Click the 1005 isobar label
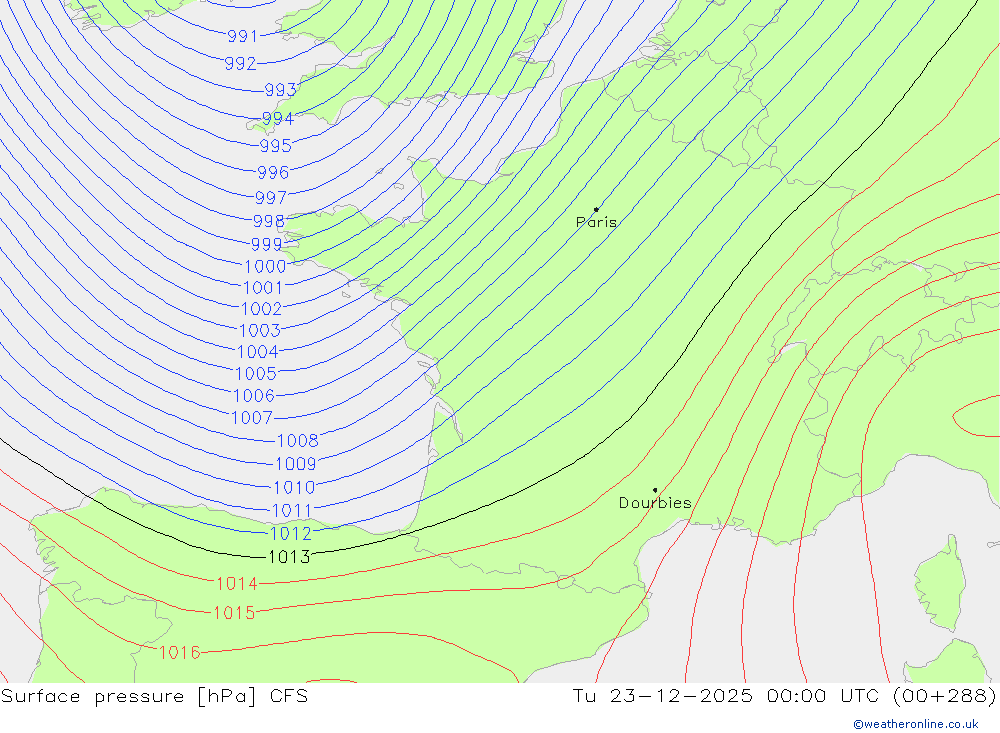Viewport: 1000px width, 733px height. [x=256, y=374]
